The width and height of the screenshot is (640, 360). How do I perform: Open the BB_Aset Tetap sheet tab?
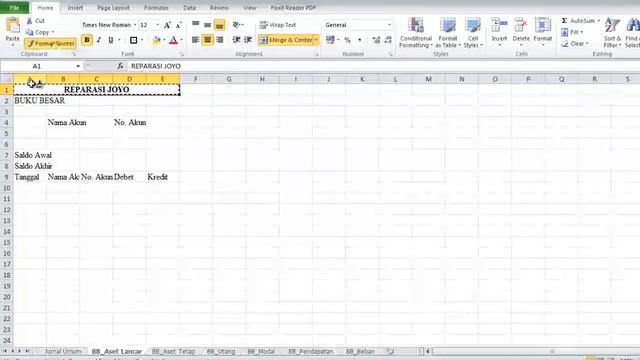coord(173,351)
